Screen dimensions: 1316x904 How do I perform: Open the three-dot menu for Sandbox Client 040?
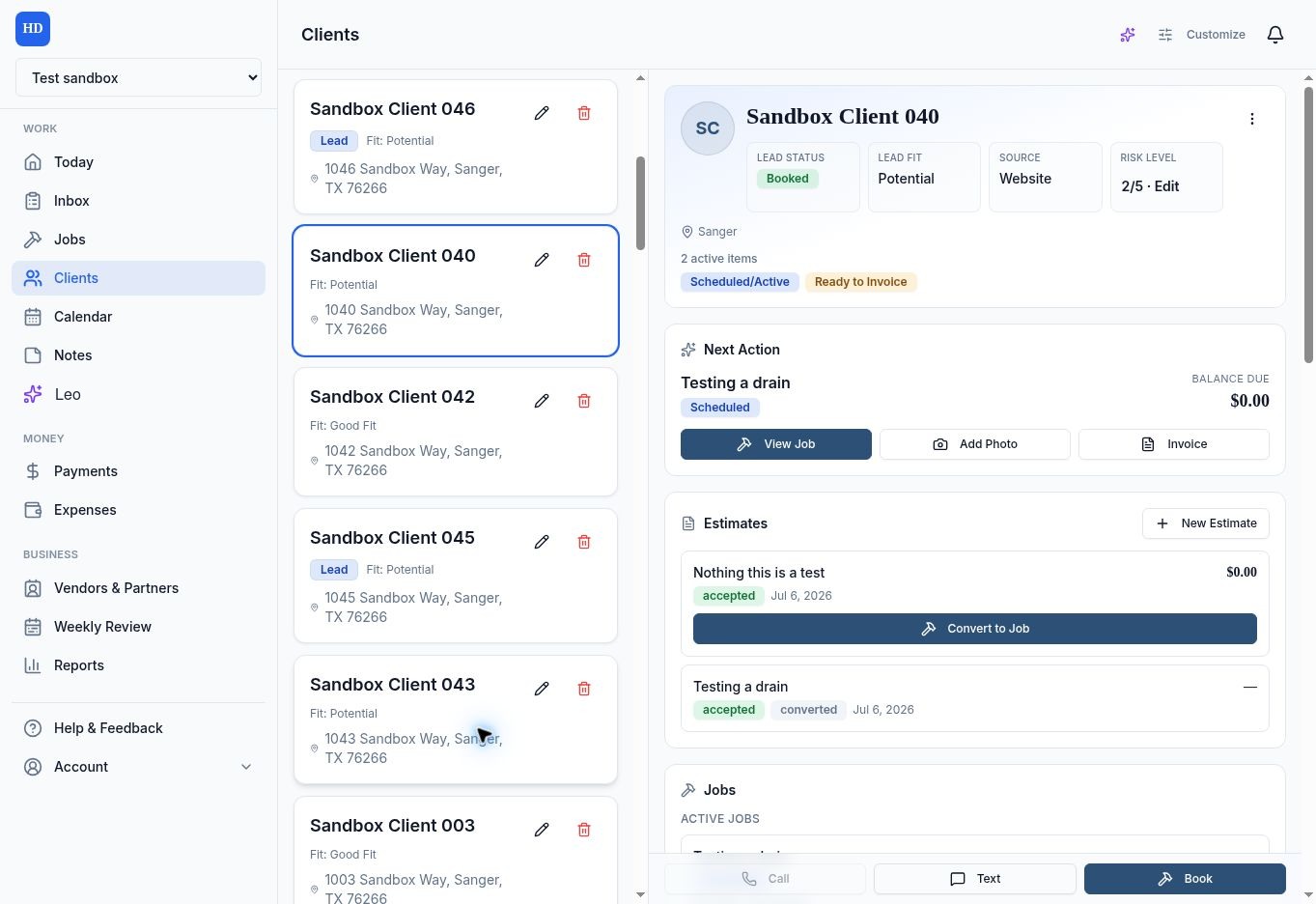point(1252,119)
